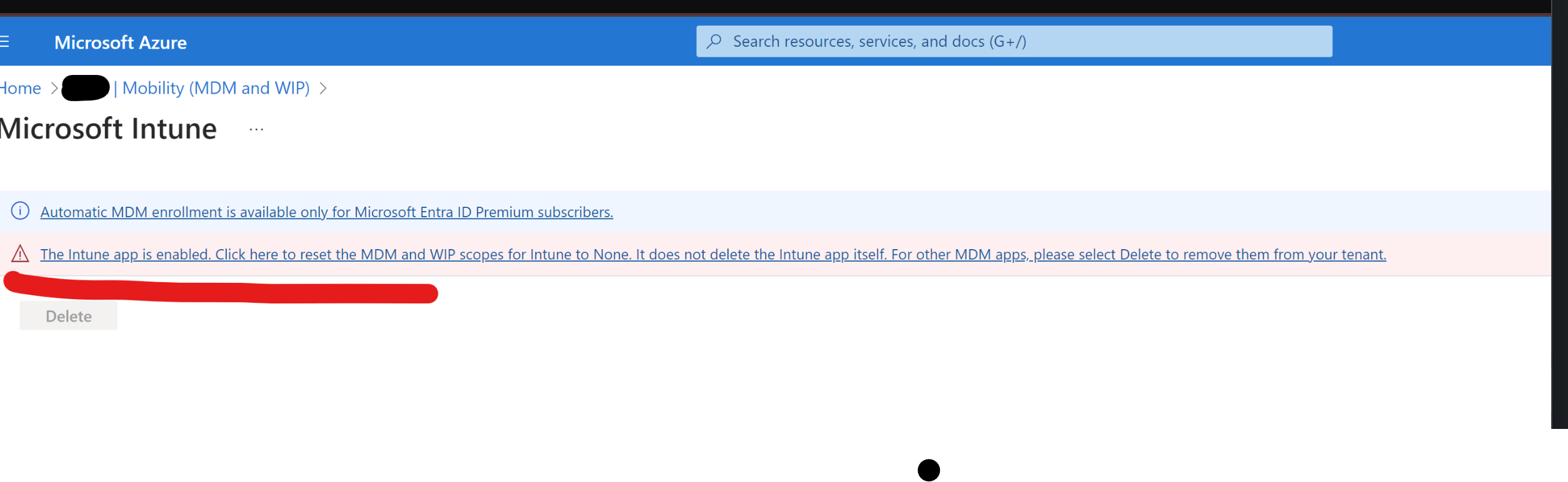The height and width of the screenshot is (482, 1568).
Task: Open the ellipsis more options menu
Action: pos(256,129)
